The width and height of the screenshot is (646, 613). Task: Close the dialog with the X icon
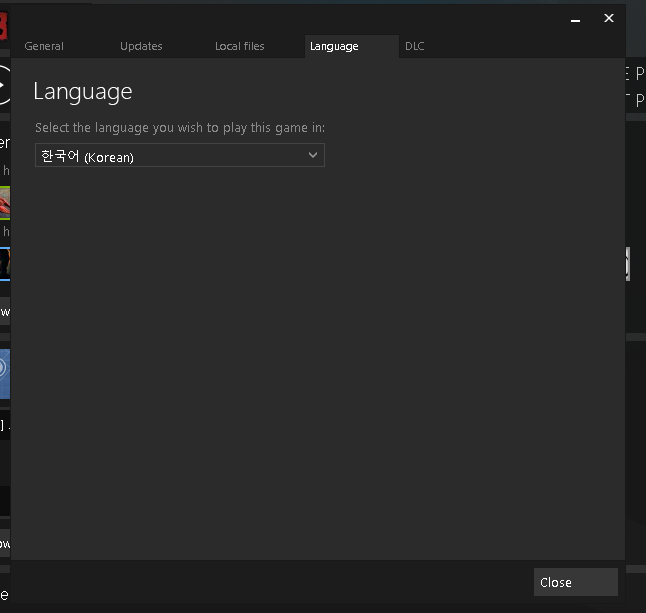click(608, 18)
